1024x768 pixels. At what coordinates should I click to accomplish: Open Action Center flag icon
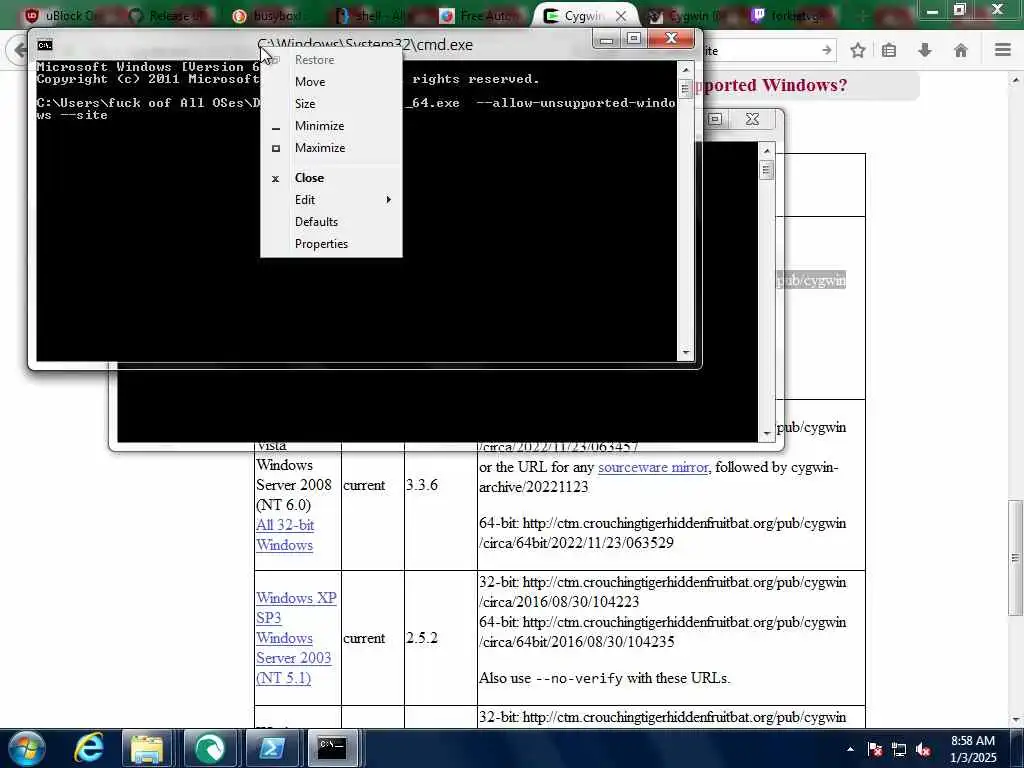point(875,750)
